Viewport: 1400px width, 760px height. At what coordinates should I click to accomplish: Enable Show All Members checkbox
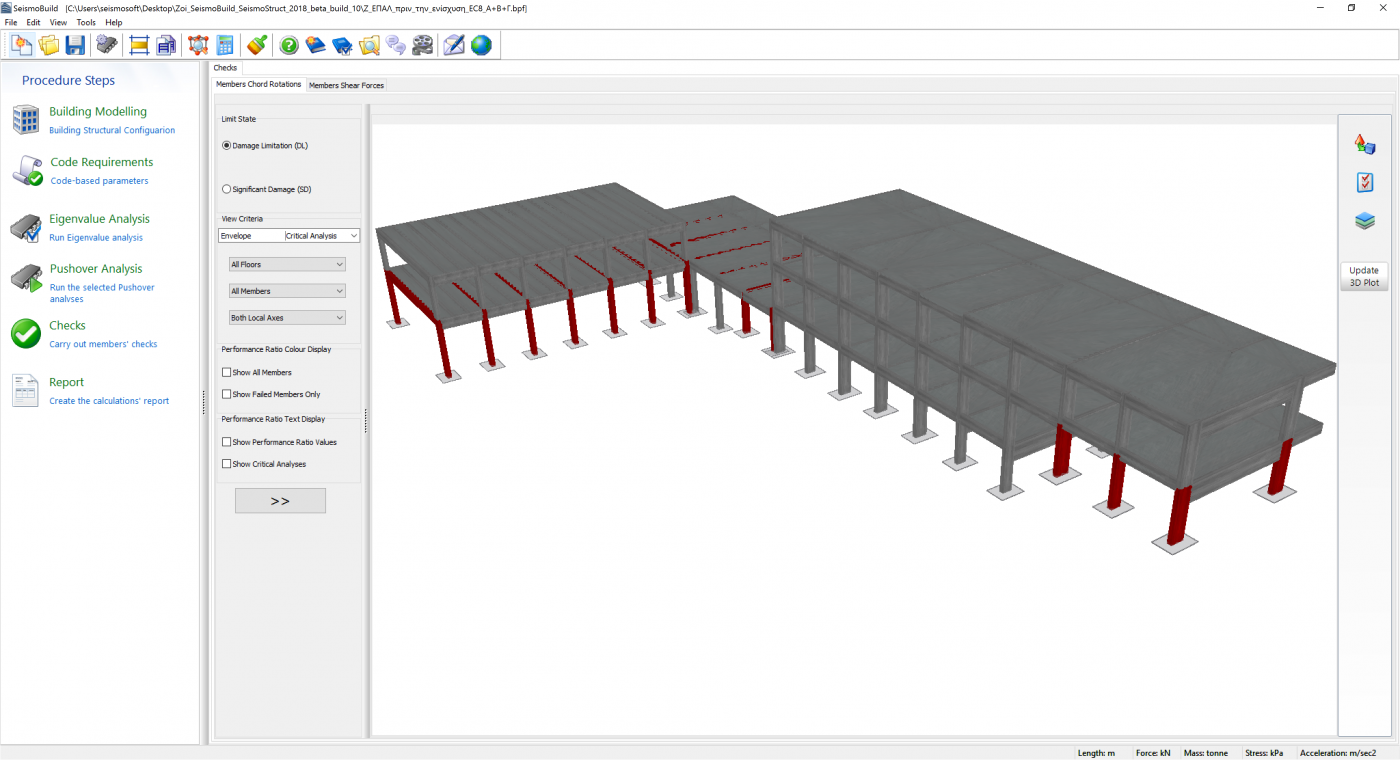227,372
